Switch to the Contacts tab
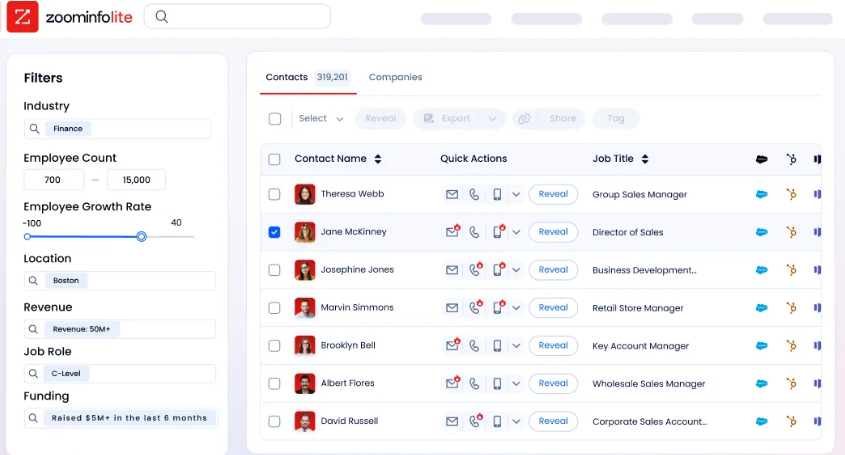The image size is (845, 455). point(307,77)
